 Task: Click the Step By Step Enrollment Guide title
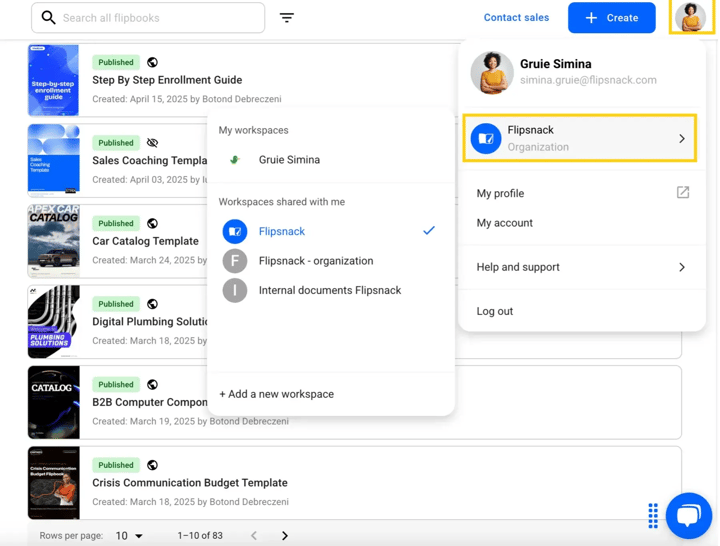click(x=167, y=80)
